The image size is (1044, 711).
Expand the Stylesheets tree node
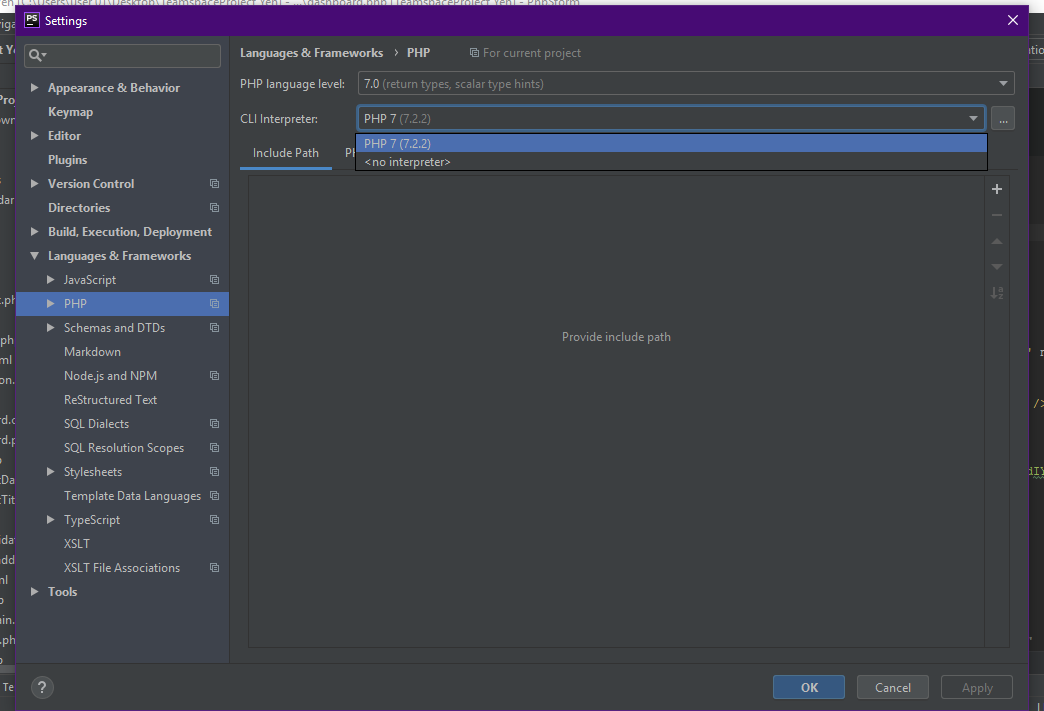point(51,471)
